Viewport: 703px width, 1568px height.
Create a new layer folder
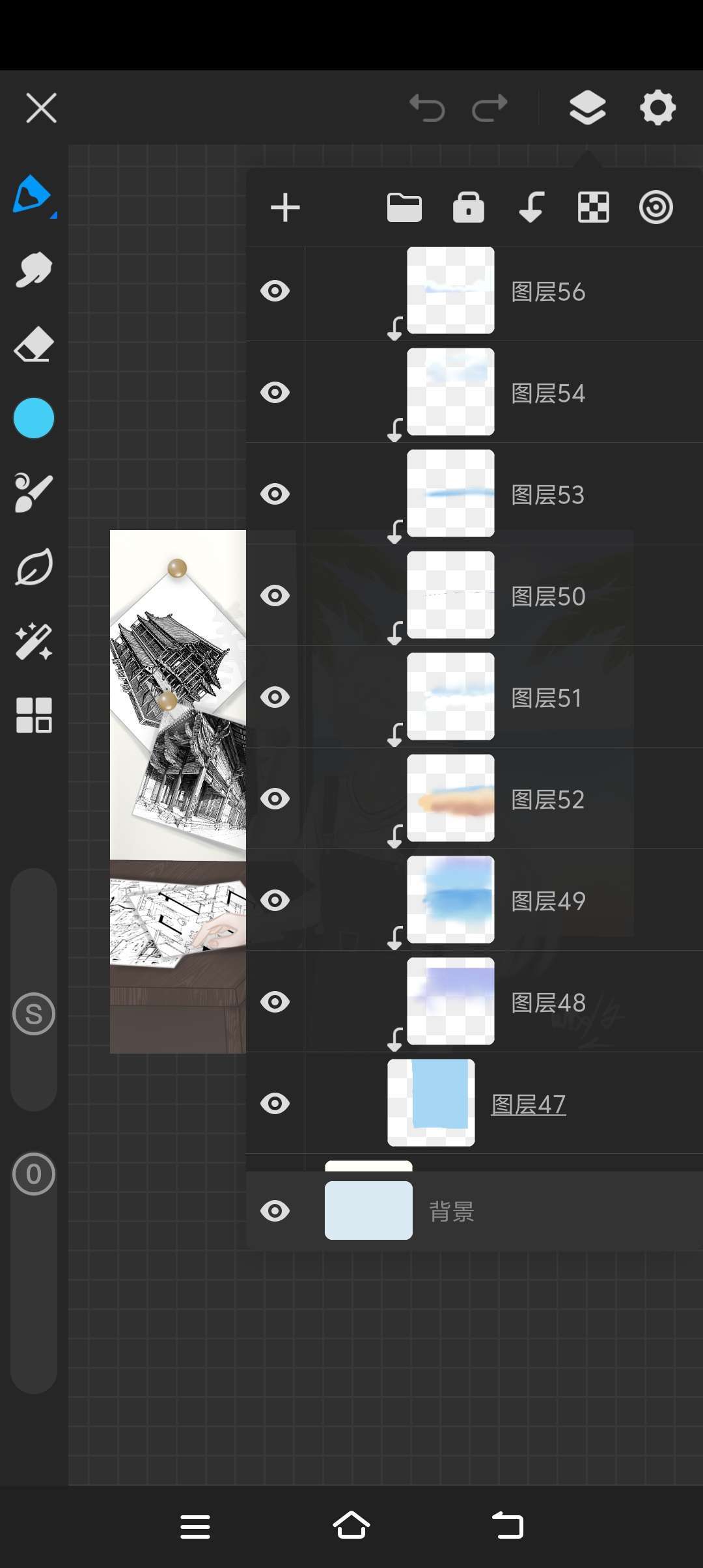coord(404,208)
